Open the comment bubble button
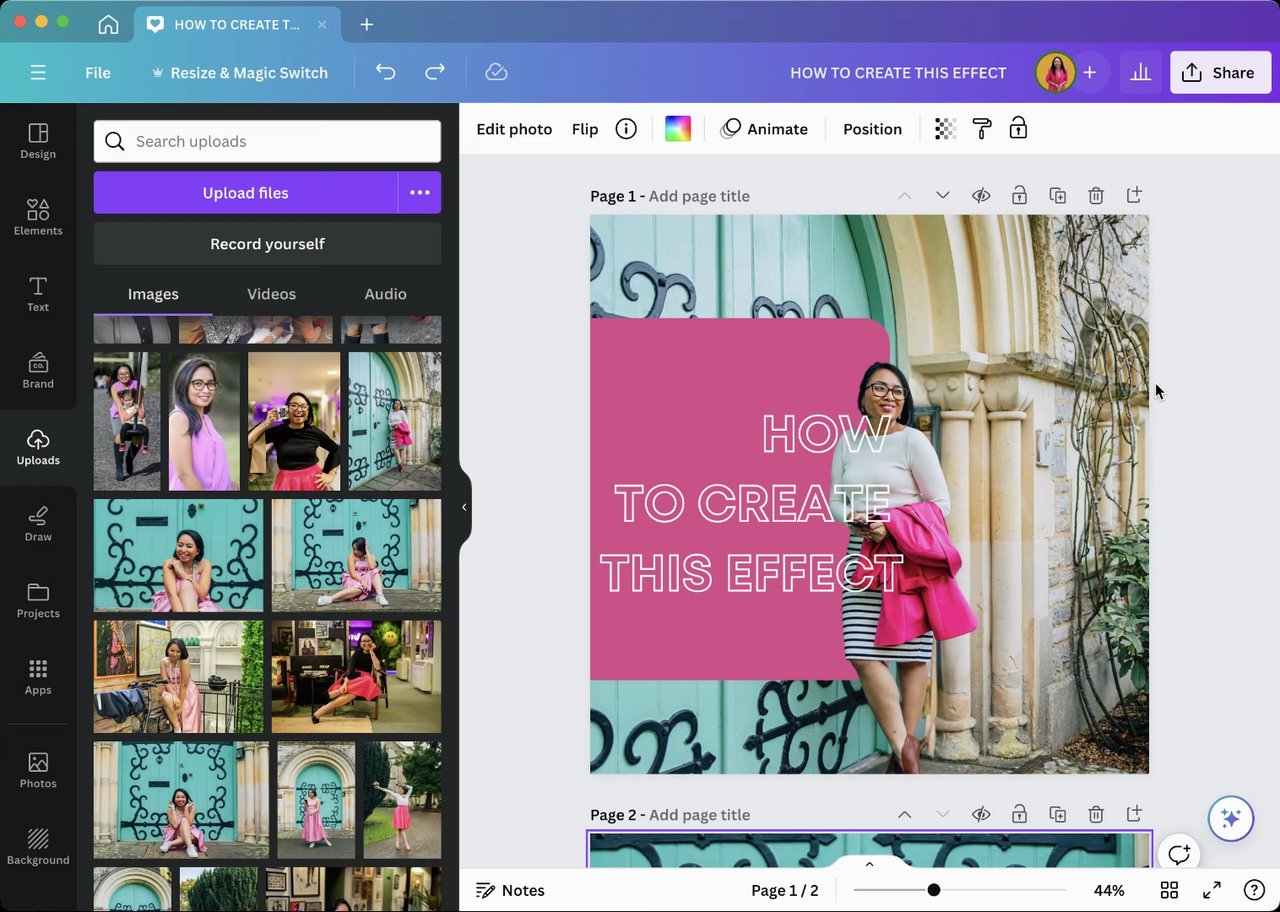The image size is (1280, 912). coord(1179,855)
